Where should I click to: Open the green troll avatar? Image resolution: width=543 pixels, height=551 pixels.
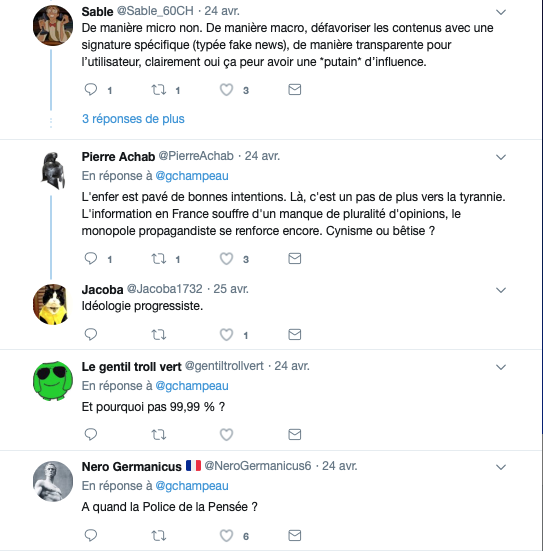point(53,381)
